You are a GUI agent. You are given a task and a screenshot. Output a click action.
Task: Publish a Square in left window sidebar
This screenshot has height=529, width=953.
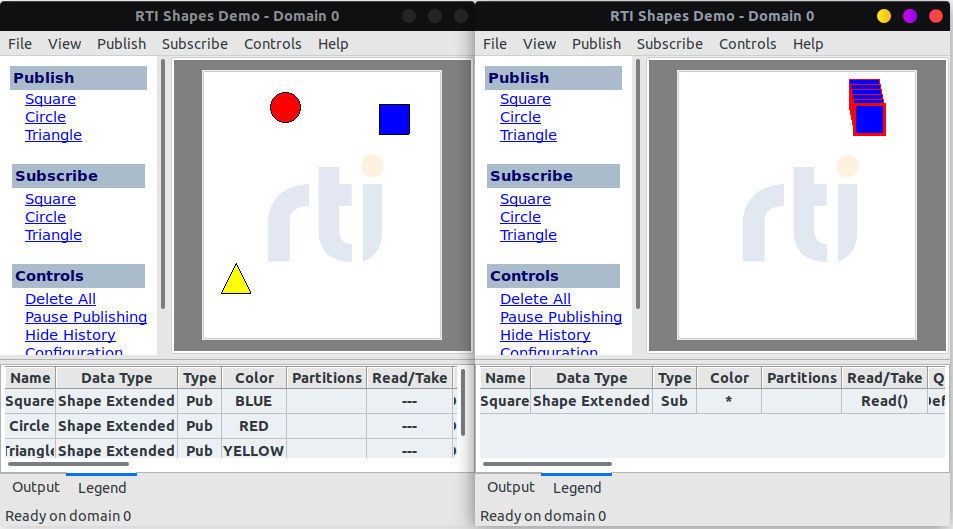tap(50, 99)
